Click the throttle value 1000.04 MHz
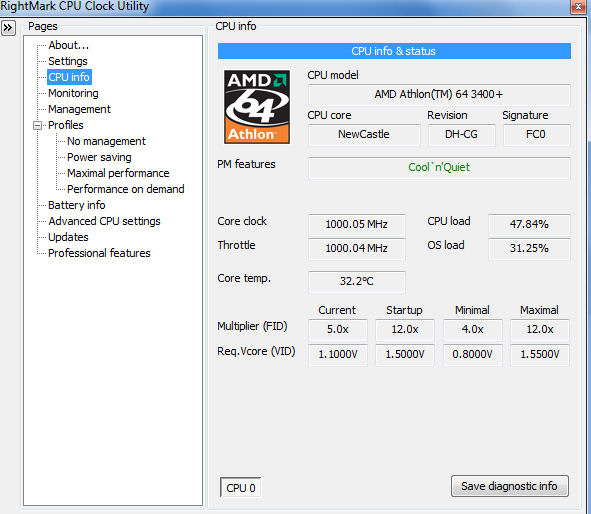This screenshot has height=514, width=591. (357, 248)
